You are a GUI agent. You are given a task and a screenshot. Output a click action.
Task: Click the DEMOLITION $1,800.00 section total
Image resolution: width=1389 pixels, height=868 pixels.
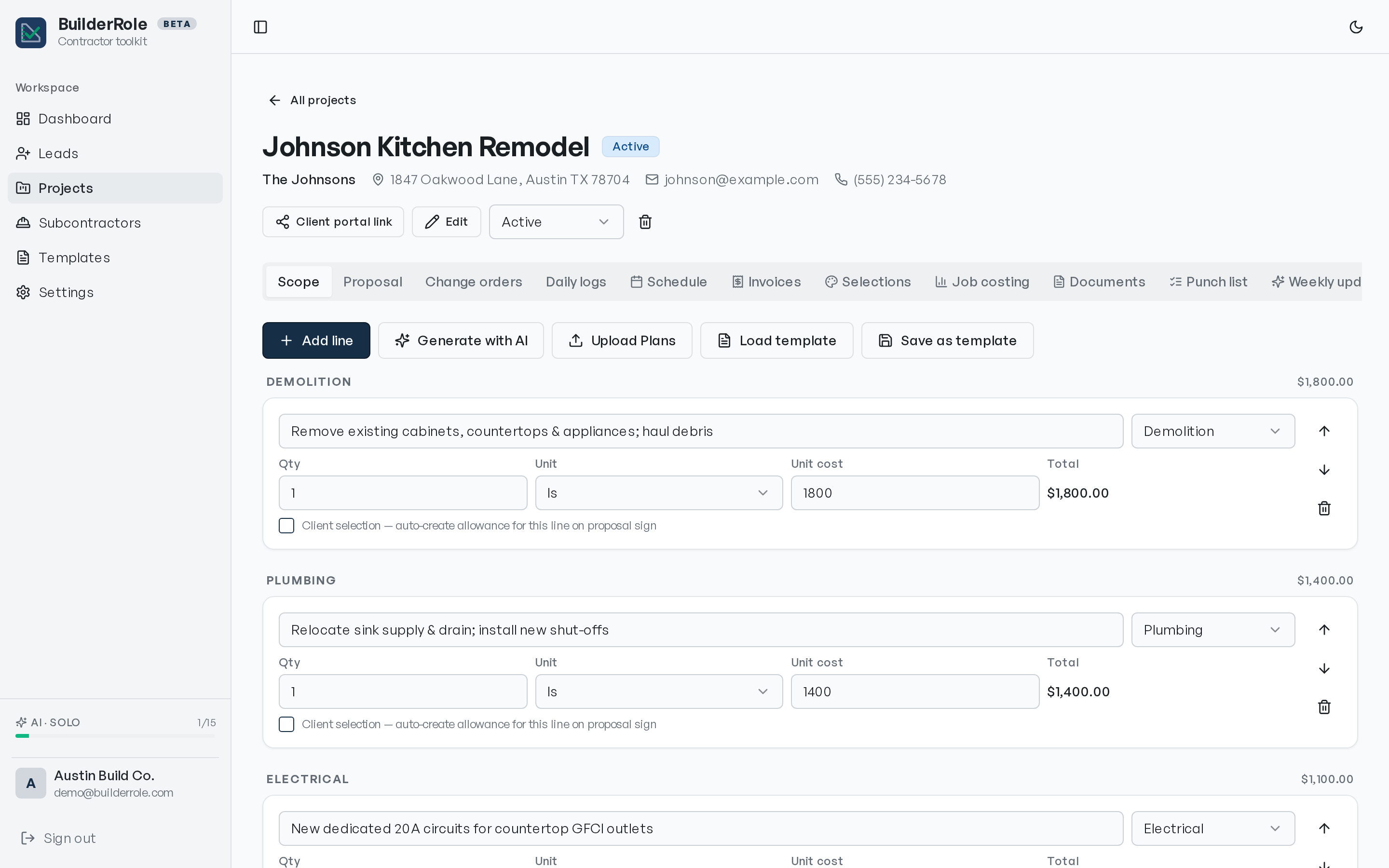1325,382
